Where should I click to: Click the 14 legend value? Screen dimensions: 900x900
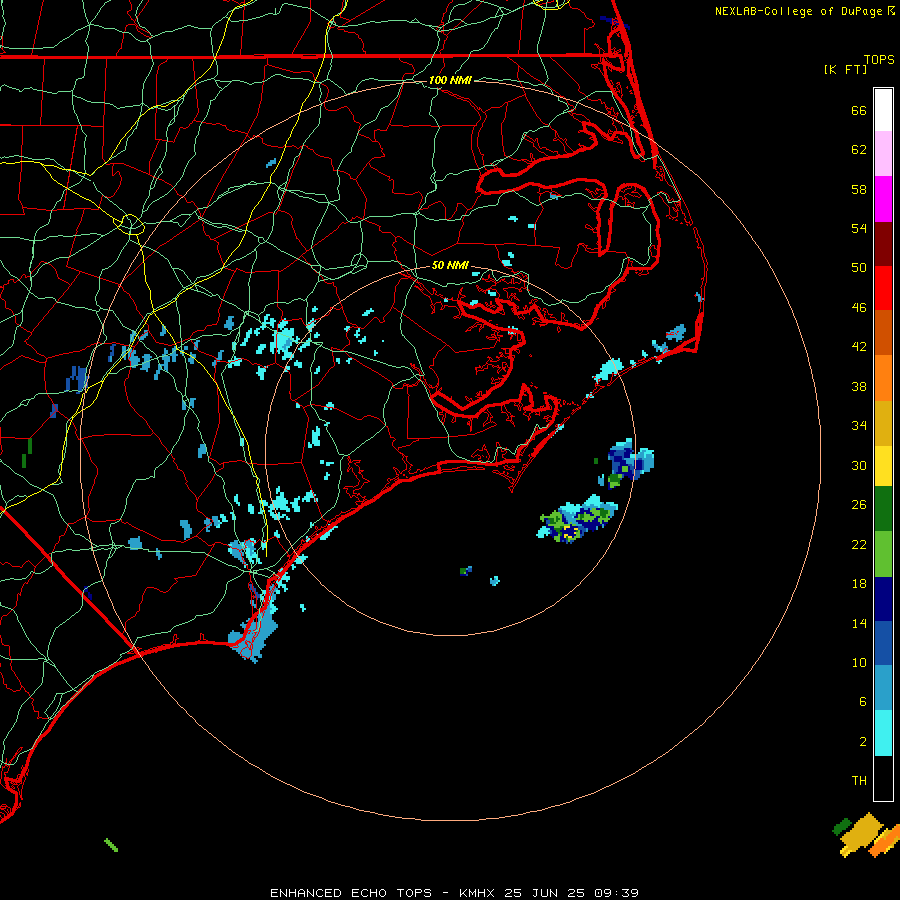[x=859, y=623]
